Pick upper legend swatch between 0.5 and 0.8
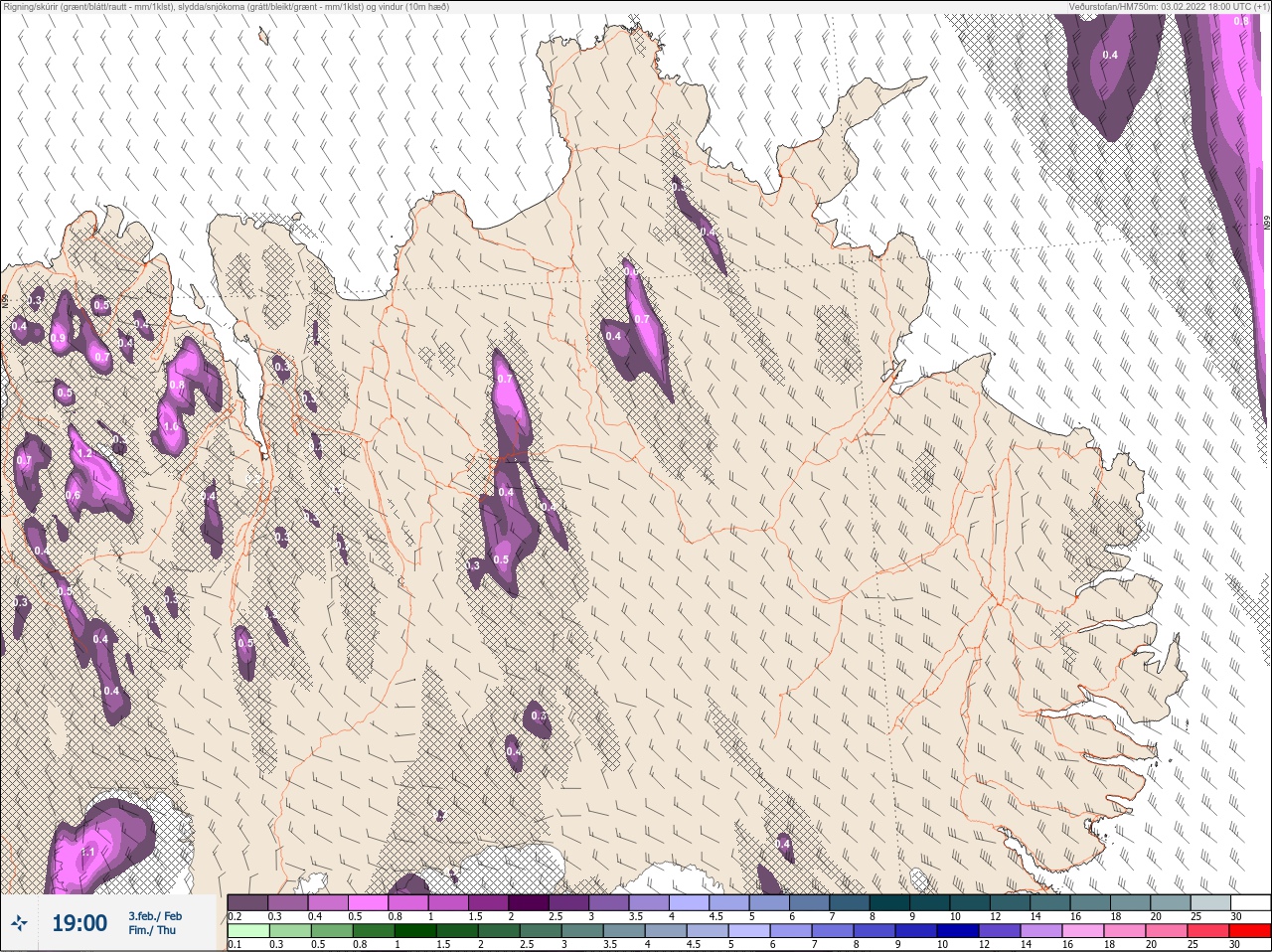1272x952 pixels. tap(370, 902)
